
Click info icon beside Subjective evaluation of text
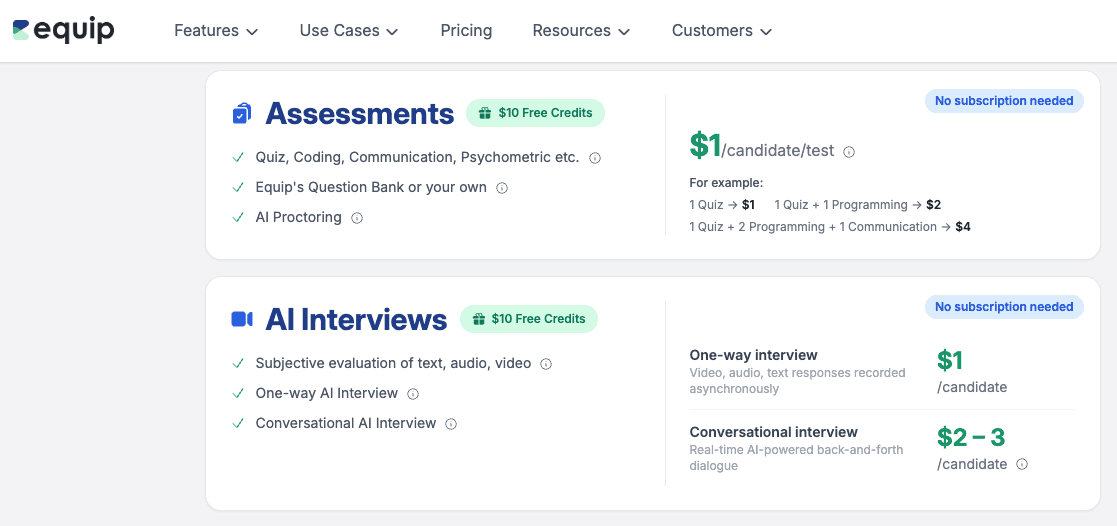(x=546, y=364)
